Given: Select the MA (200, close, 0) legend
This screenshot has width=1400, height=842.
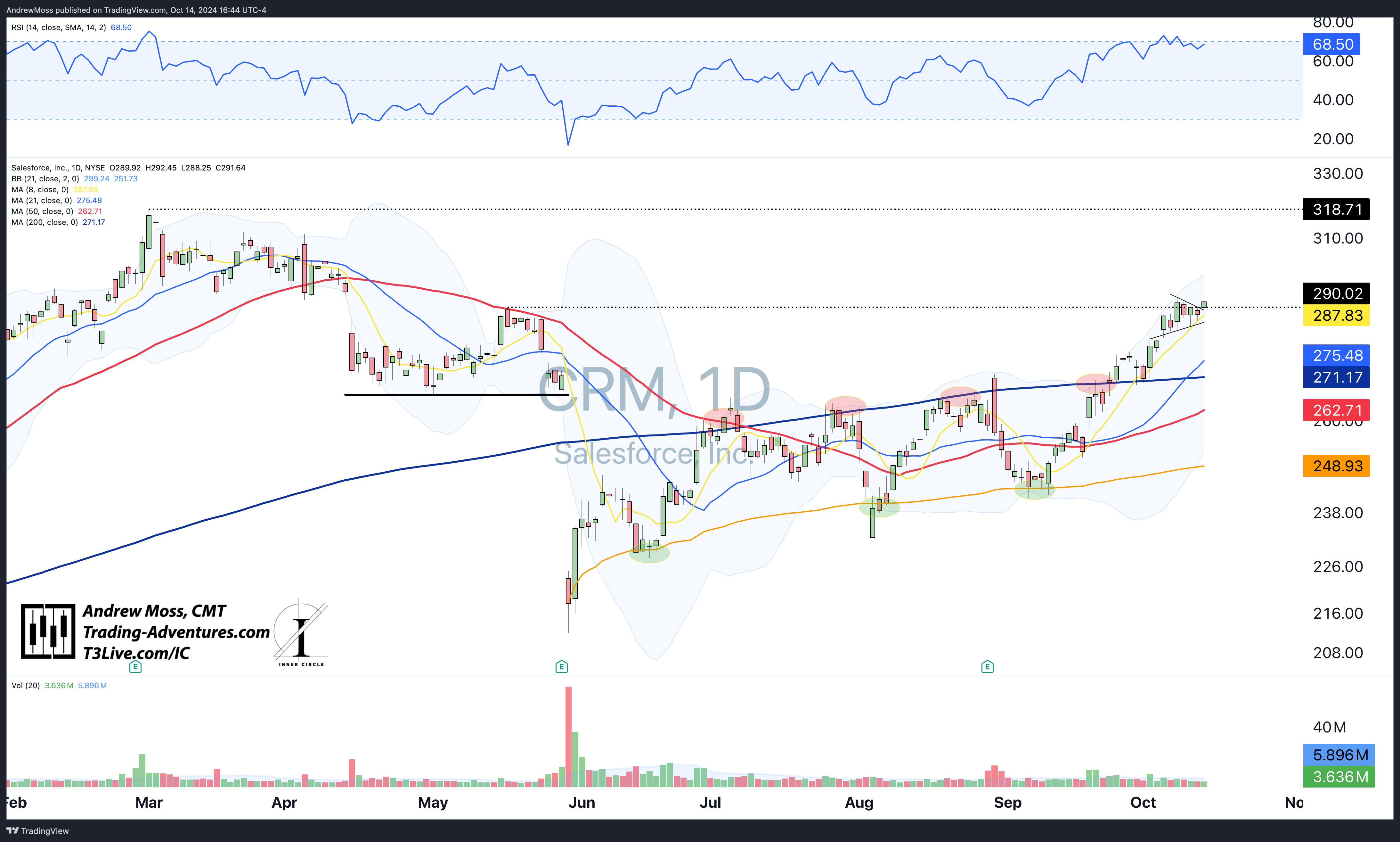Looking at the screenshot, I should click(45, 222).
